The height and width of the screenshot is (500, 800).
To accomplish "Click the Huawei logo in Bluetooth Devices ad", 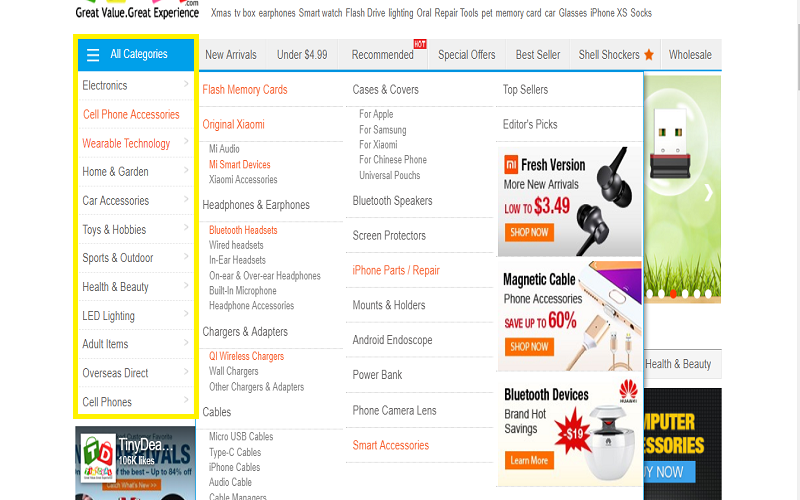I will click(x=628, y=391).
